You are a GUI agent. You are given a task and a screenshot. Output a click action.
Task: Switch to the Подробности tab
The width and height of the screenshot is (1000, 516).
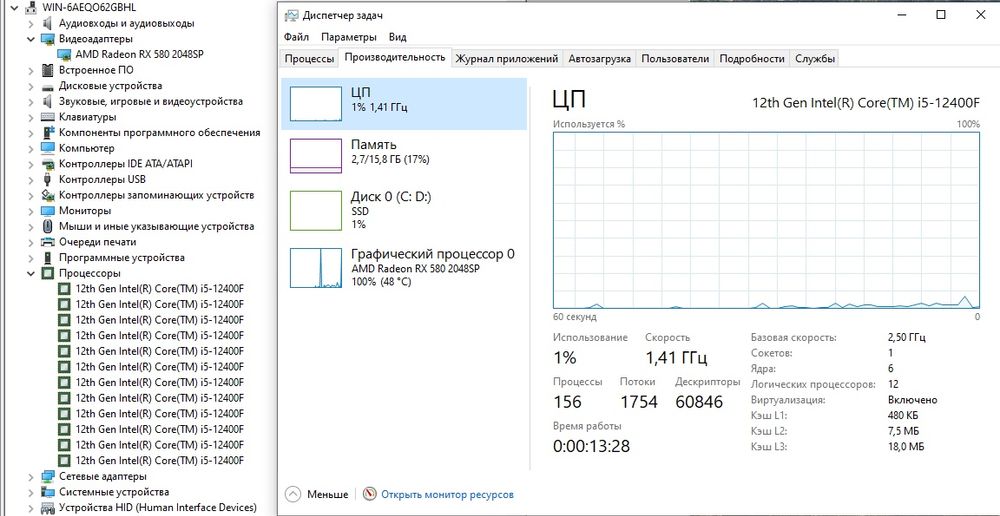(752, 59)
